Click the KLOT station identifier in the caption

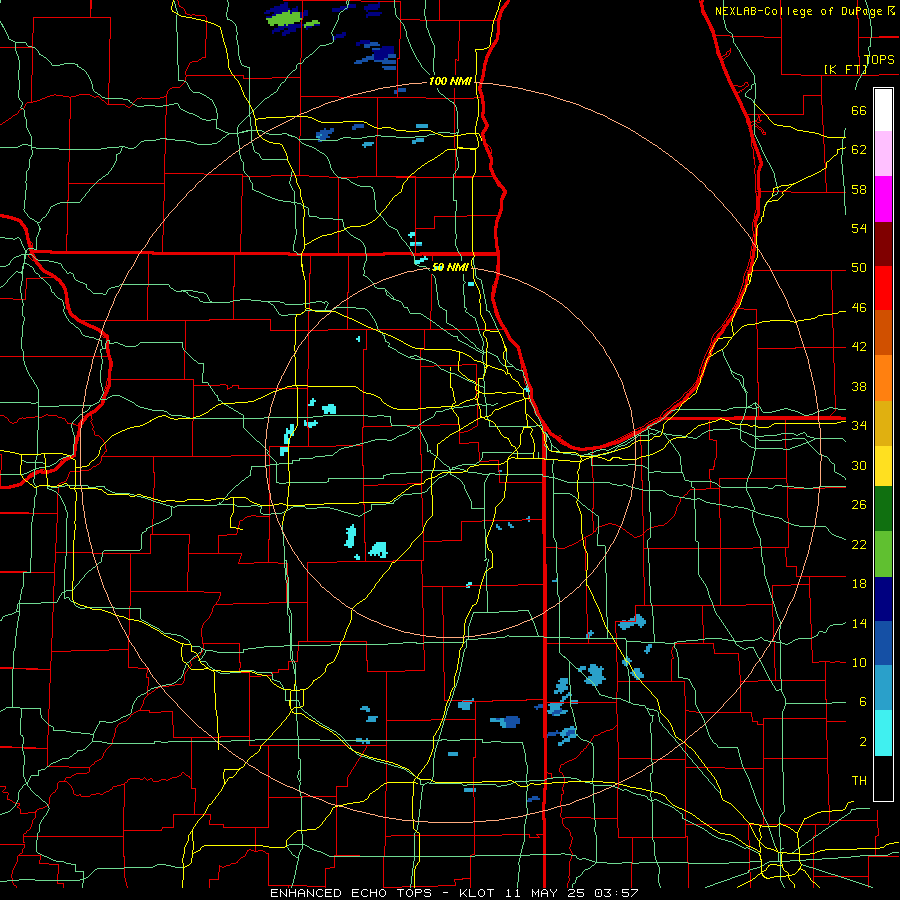(x=479, y=893)
